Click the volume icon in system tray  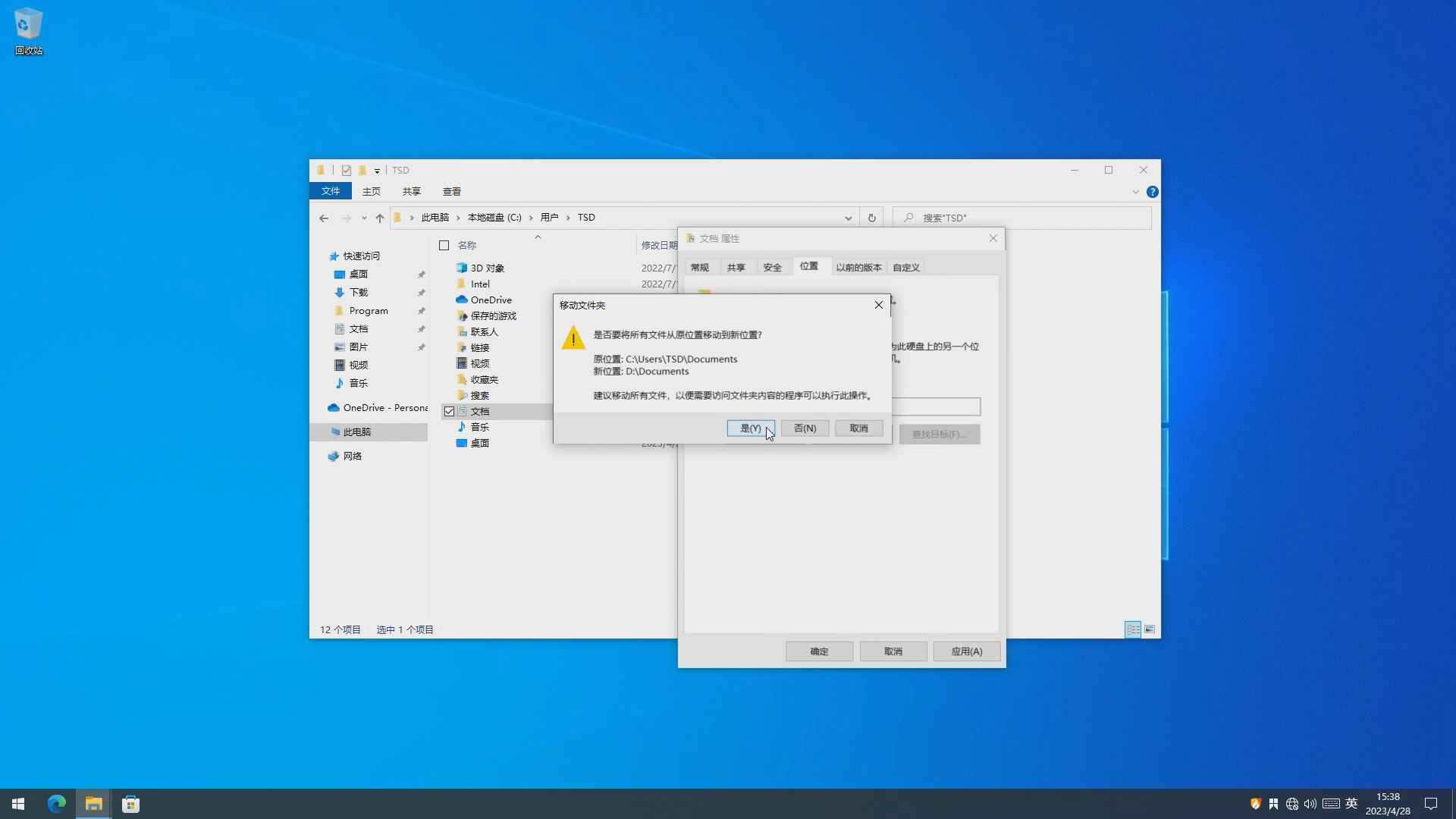pos(1310,804)
